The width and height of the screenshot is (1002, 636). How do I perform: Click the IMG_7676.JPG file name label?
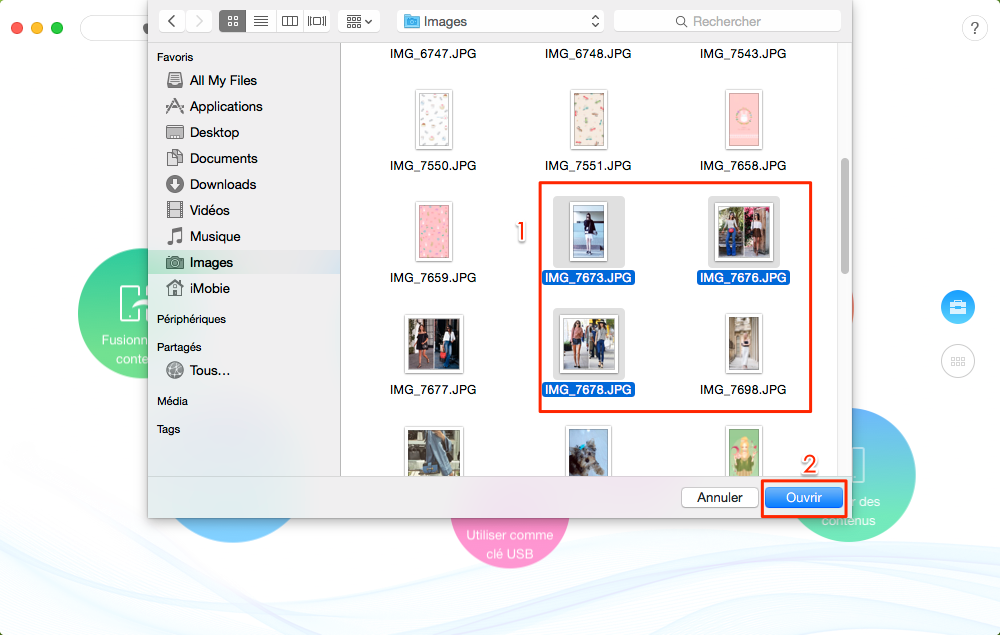click(x=743, y=278)
